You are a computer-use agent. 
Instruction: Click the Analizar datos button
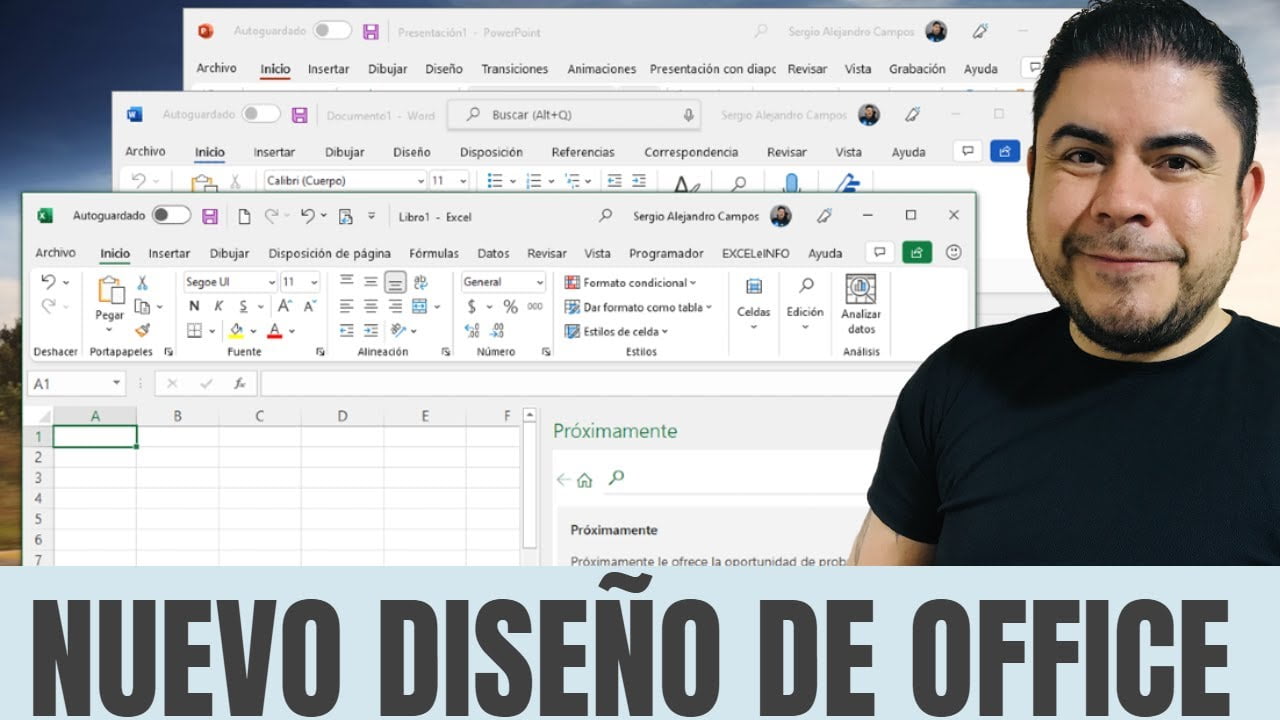861,306
